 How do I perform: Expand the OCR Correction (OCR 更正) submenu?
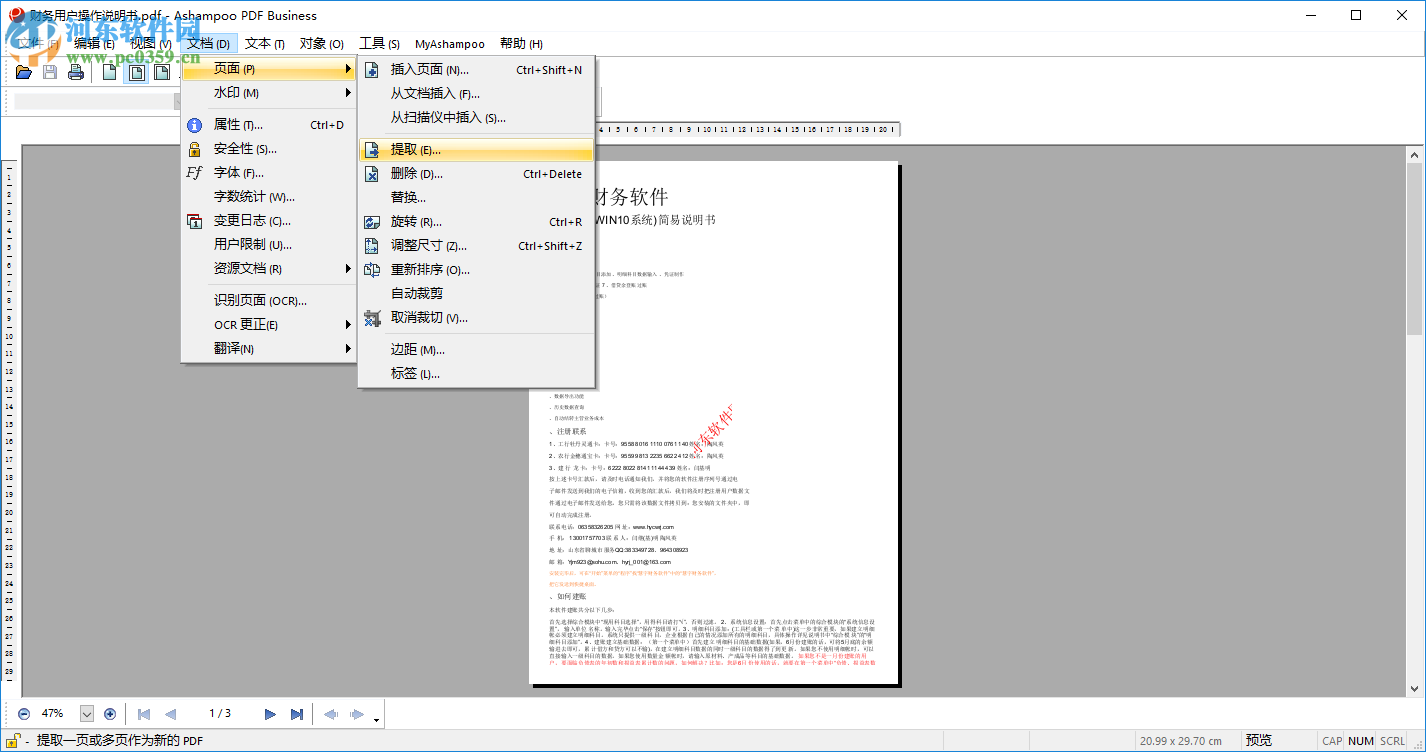point(268,325)
